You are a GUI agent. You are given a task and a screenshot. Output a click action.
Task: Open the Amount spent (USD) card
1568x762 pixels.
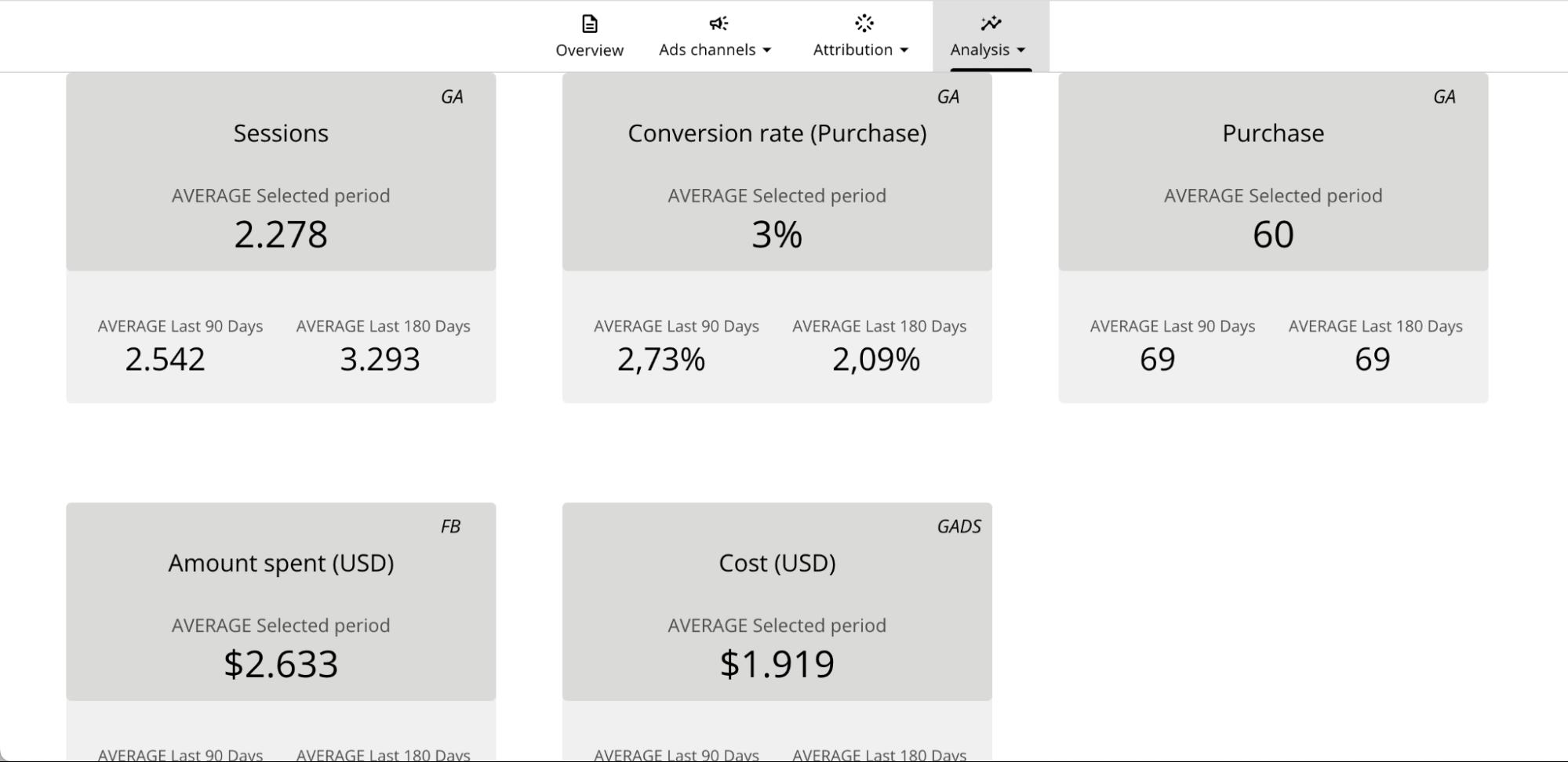(x=281, y=563)
